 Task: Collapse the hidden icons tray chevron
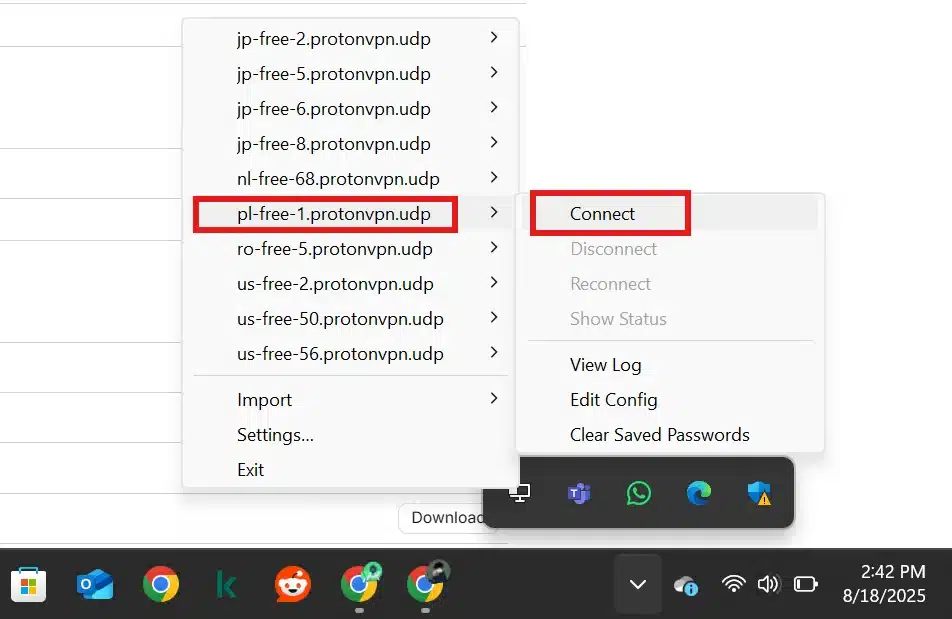click(638, 584)
